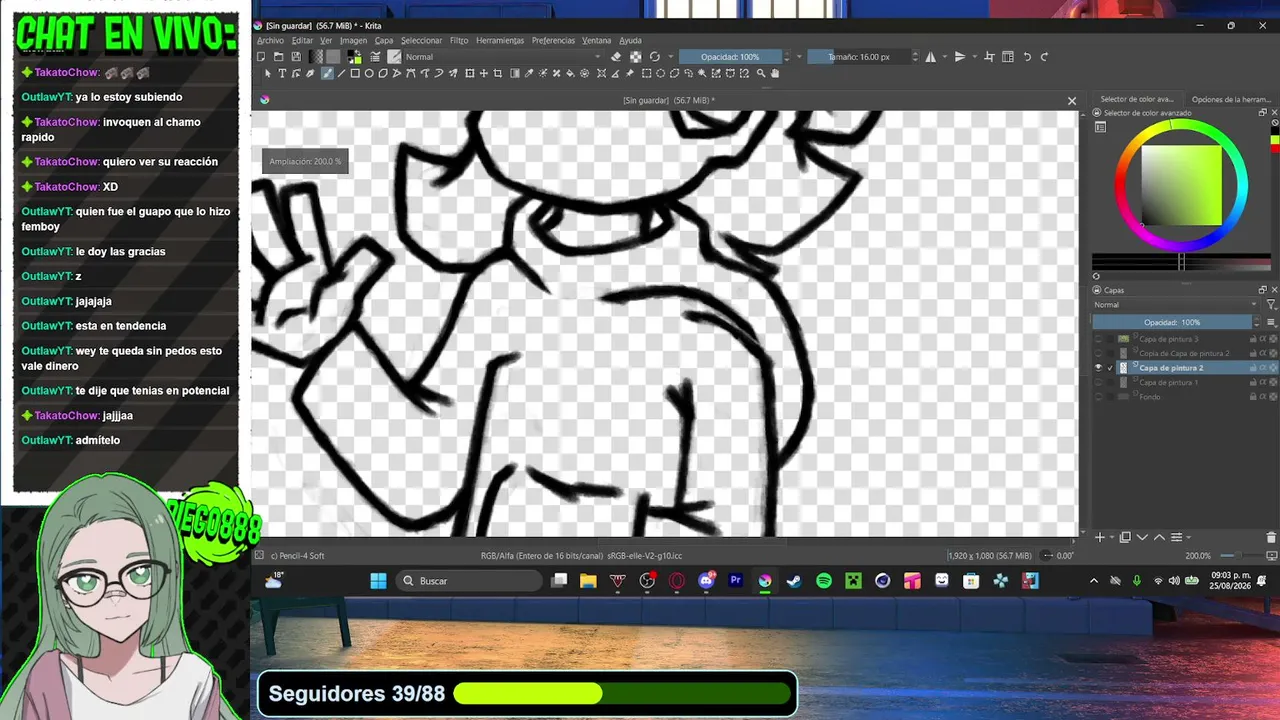1280x720 pixels.
Task: Open the Capa menu
Action: (384, 41)
